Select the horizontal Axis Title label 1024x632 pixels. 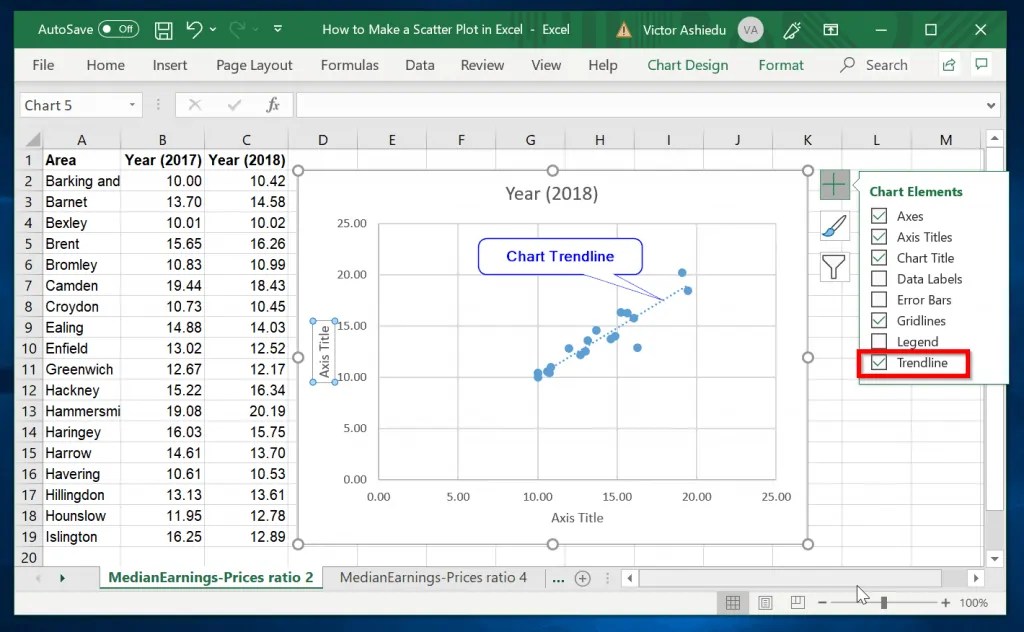577,518
